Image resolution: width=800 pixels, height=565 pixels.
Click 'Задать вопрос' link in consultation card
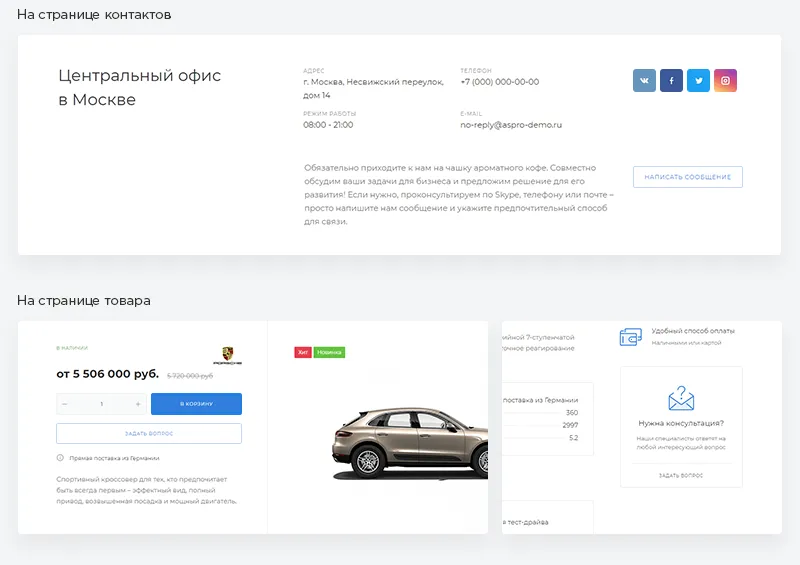coord(681,475)
